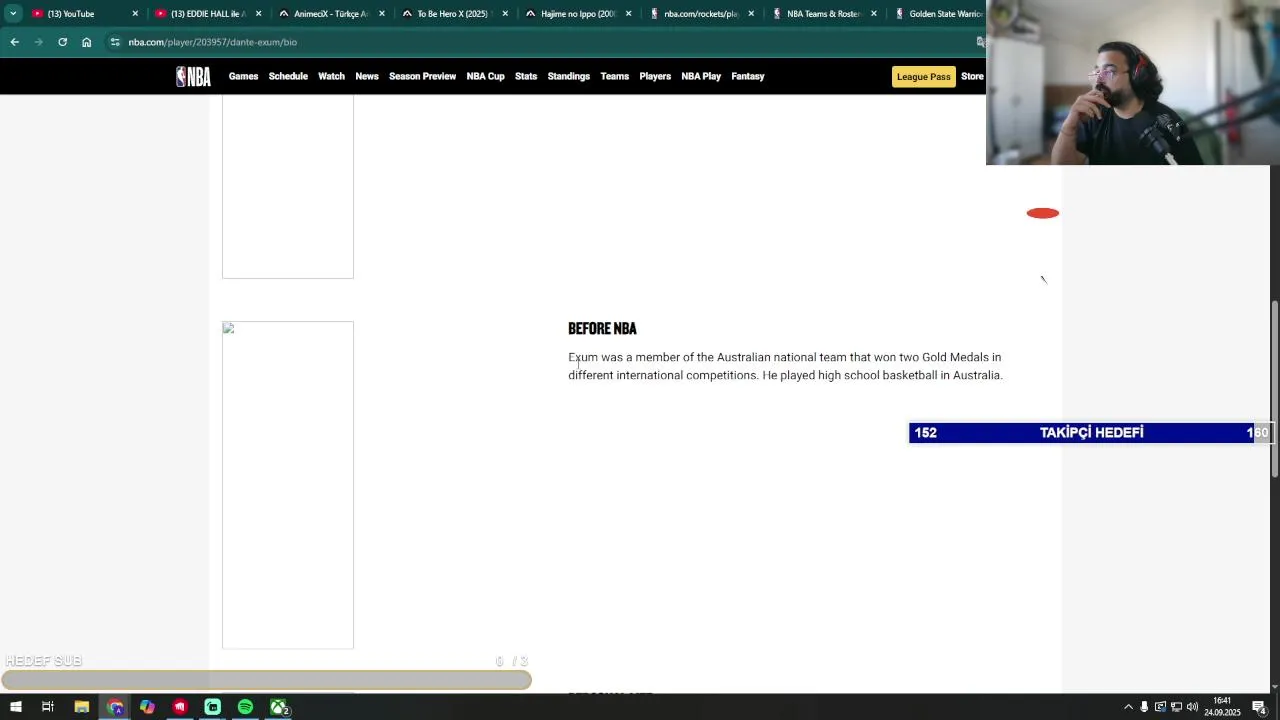Click the Chrome taskbar icon
Image resolution: width=1280 pixels, height=720 pixels.
115,707
